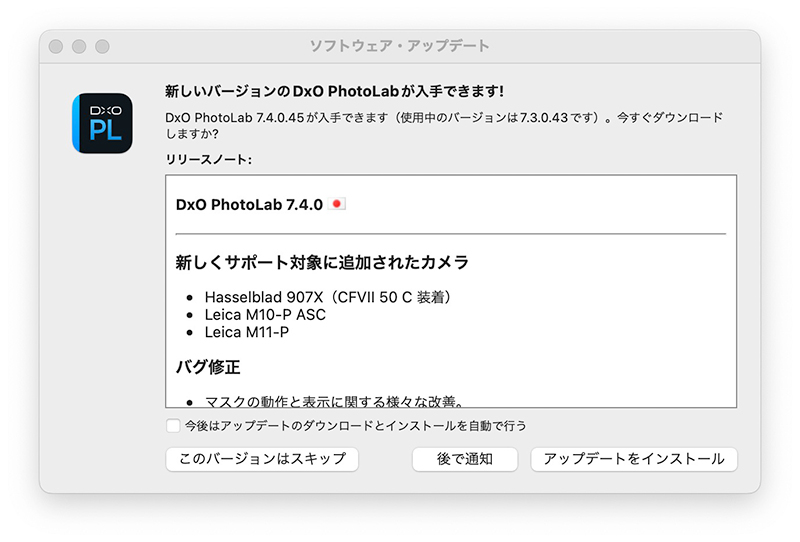Click the Hasselblad 907X list entry
800x542 pixels.
pos(328,297)
